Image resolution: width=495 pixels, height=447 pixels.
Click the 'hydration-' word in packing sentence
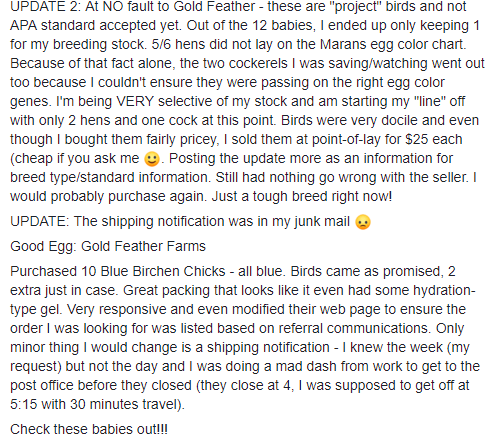(x=444, y=290)
